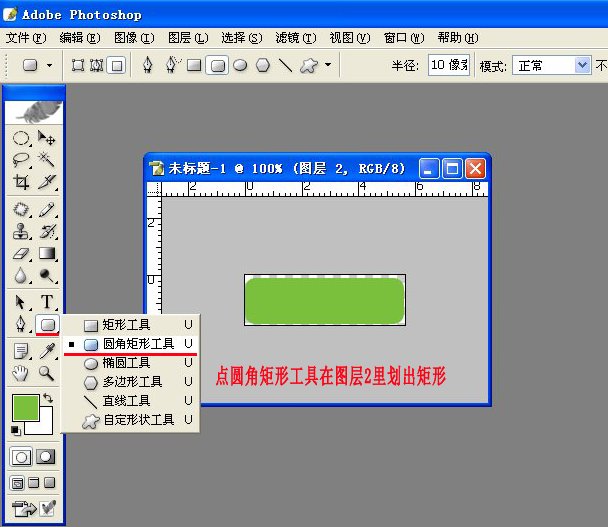
Task: Reset default foreground/background colors
Action: click(16, 430)
